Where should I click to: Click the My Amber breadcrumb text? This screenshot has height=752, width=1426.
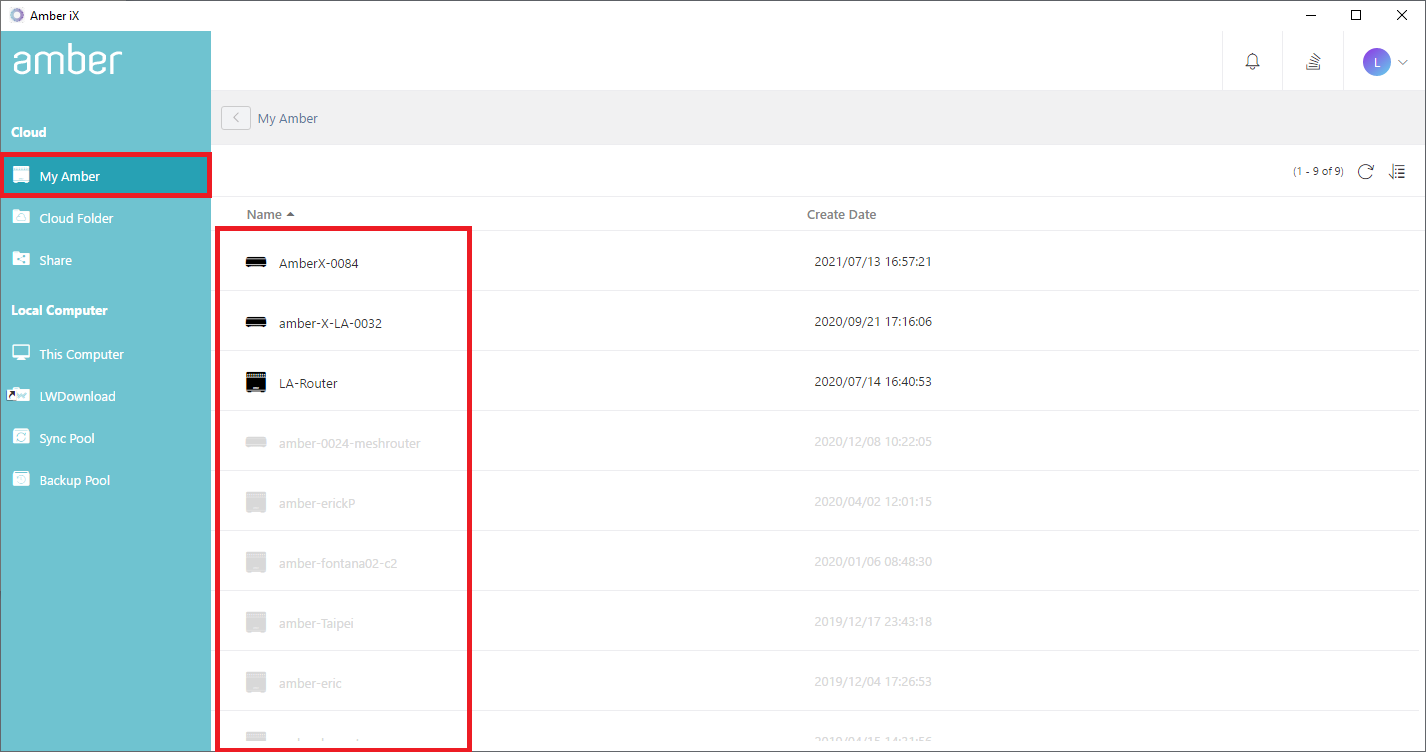[288, 118]
